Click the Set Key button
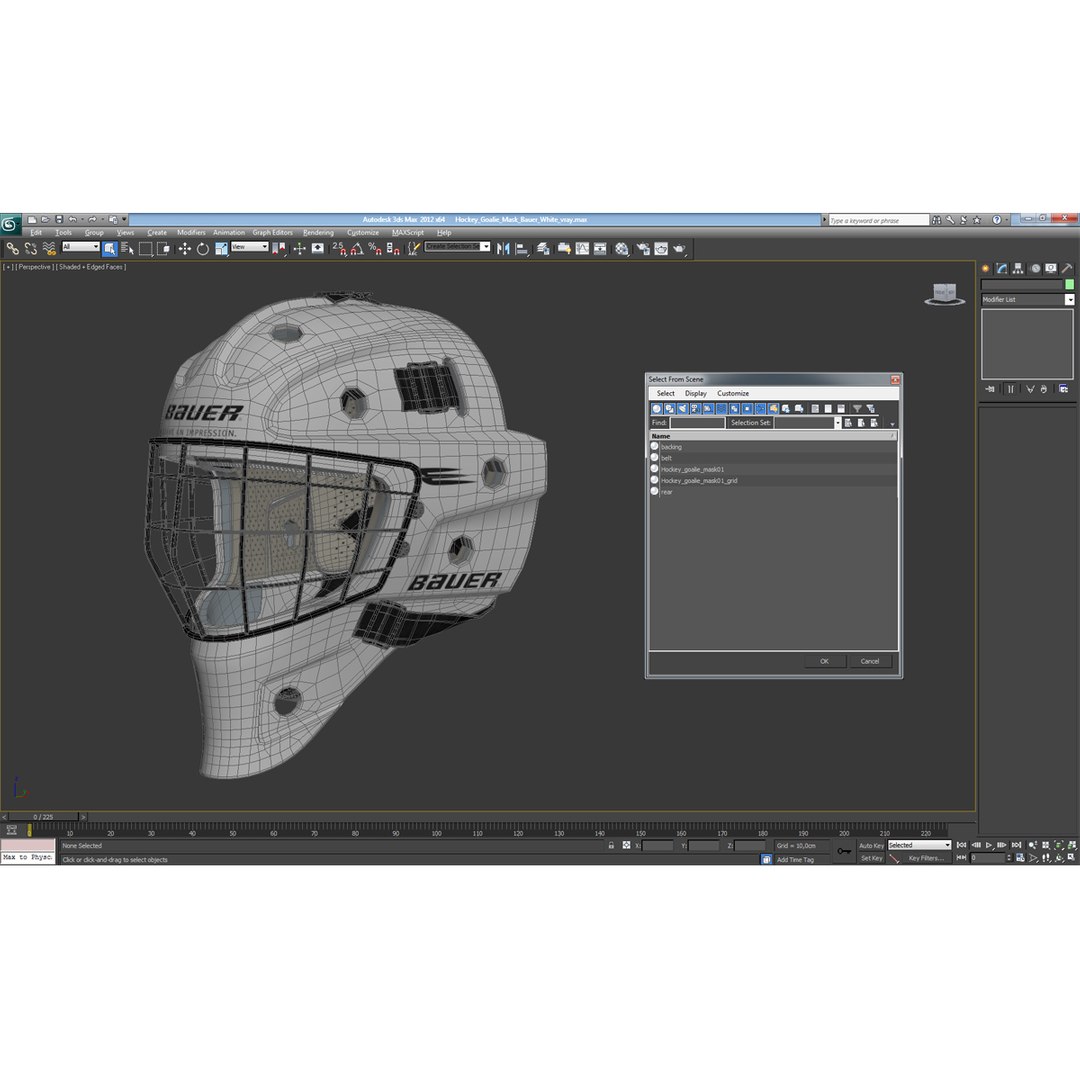This screenshot has width=1080, height=1080. click(871, 858)
